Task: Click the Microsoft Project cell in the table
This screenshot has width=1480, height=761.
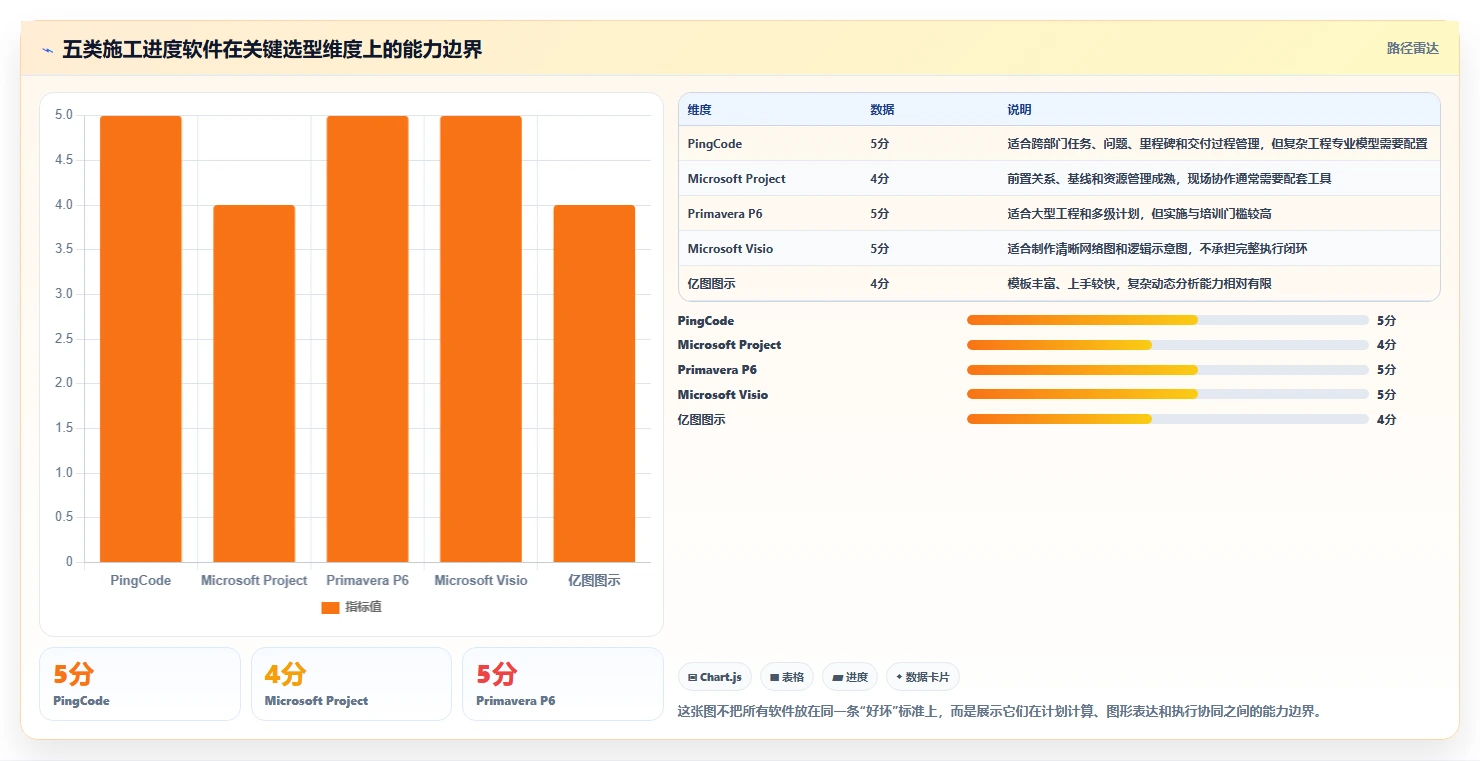Action: [x=737, y=179]
